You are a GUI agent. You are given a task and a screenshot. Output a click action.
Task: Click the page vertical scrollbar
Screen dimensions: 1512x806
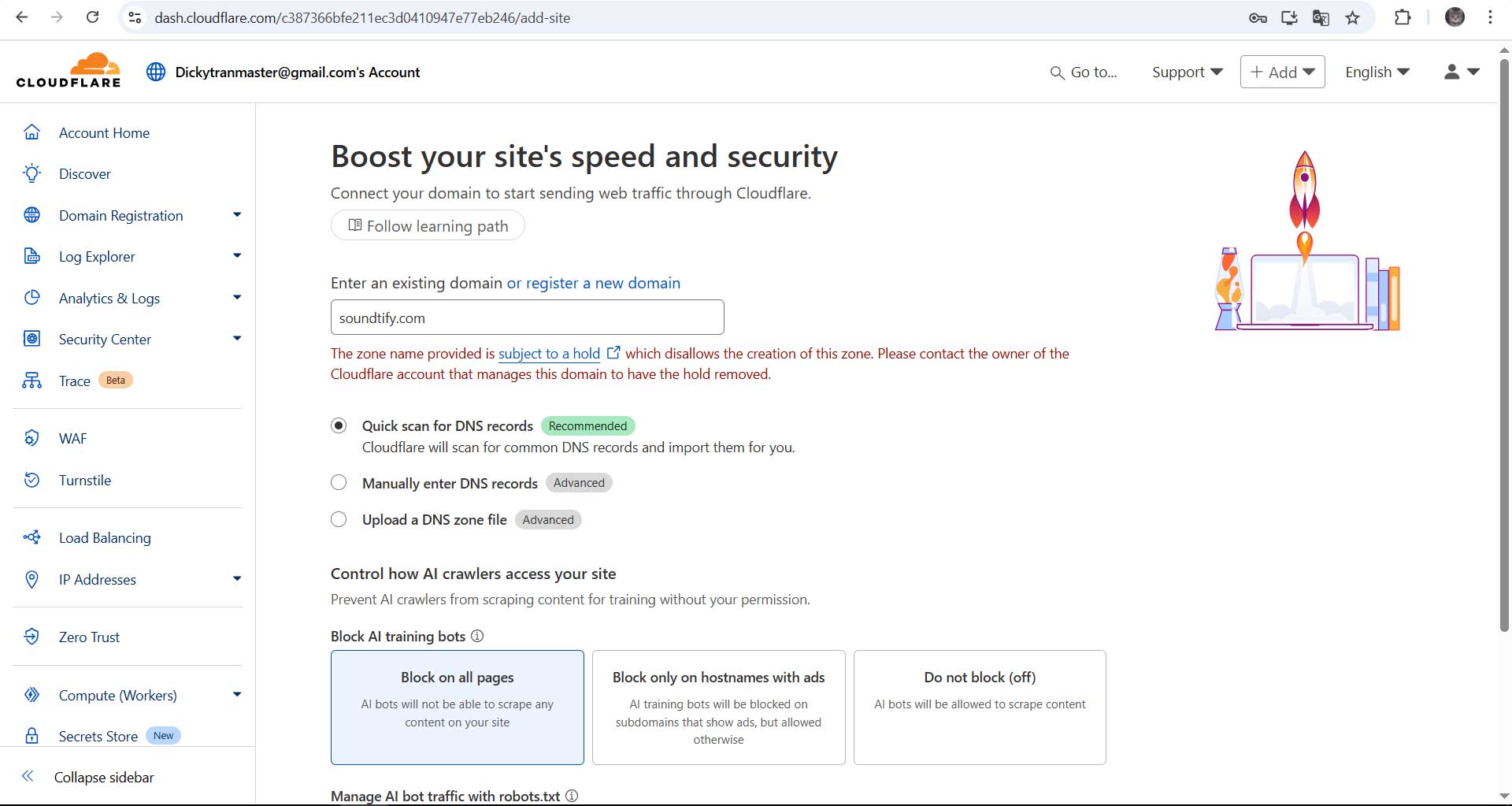coord(1504,345)
